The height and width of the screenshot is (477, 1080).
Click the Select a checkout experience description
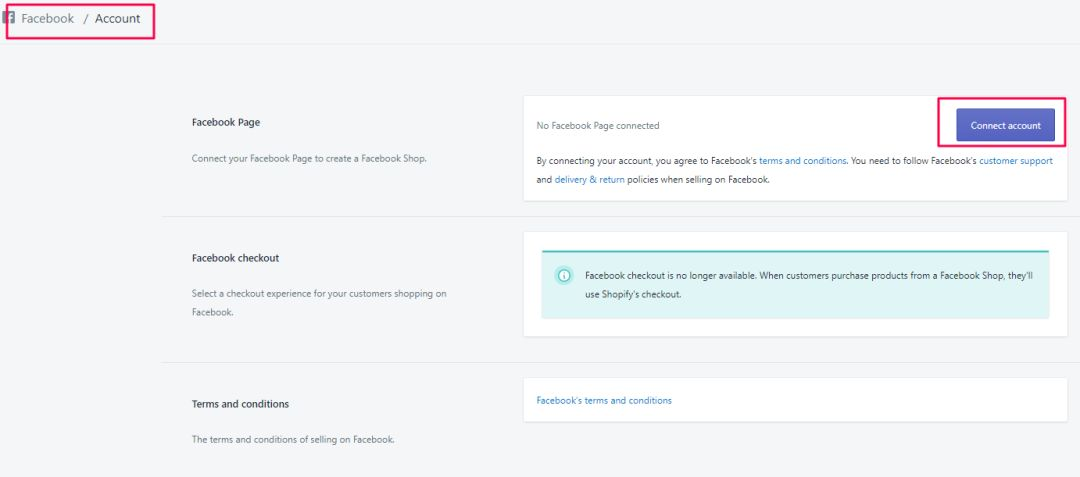tap(319, 303)
